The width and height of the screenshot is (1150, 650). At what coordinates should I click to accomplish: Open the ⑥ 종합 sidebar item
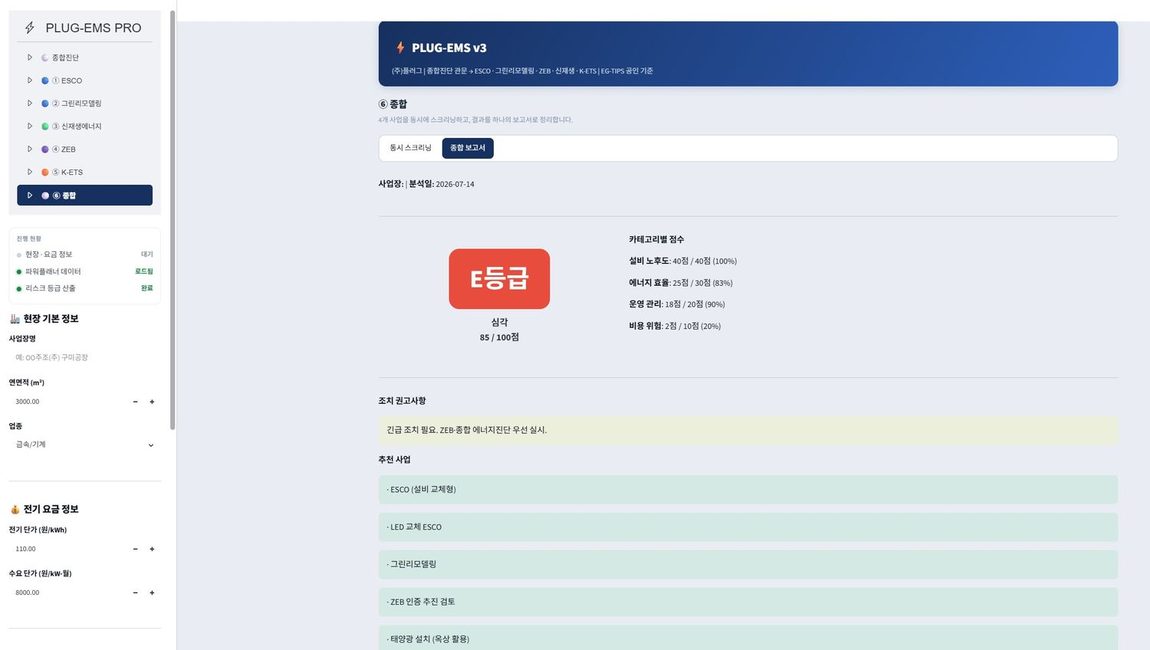pyautogui.click(x=85, y=195)
